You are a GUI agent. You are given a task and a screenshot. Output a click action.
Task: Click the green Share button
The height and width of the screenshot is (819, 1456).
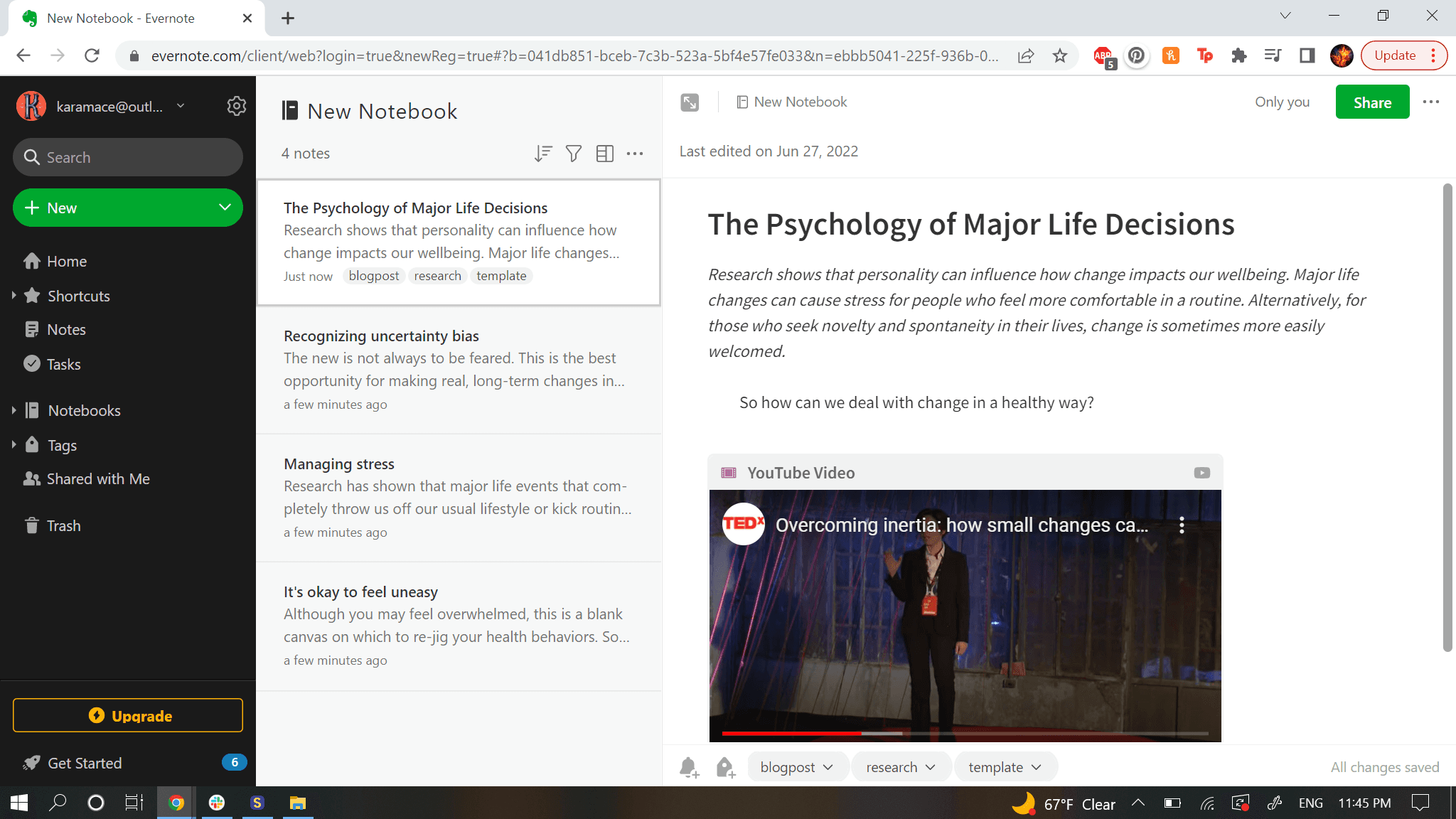[x=1372, y=102]
